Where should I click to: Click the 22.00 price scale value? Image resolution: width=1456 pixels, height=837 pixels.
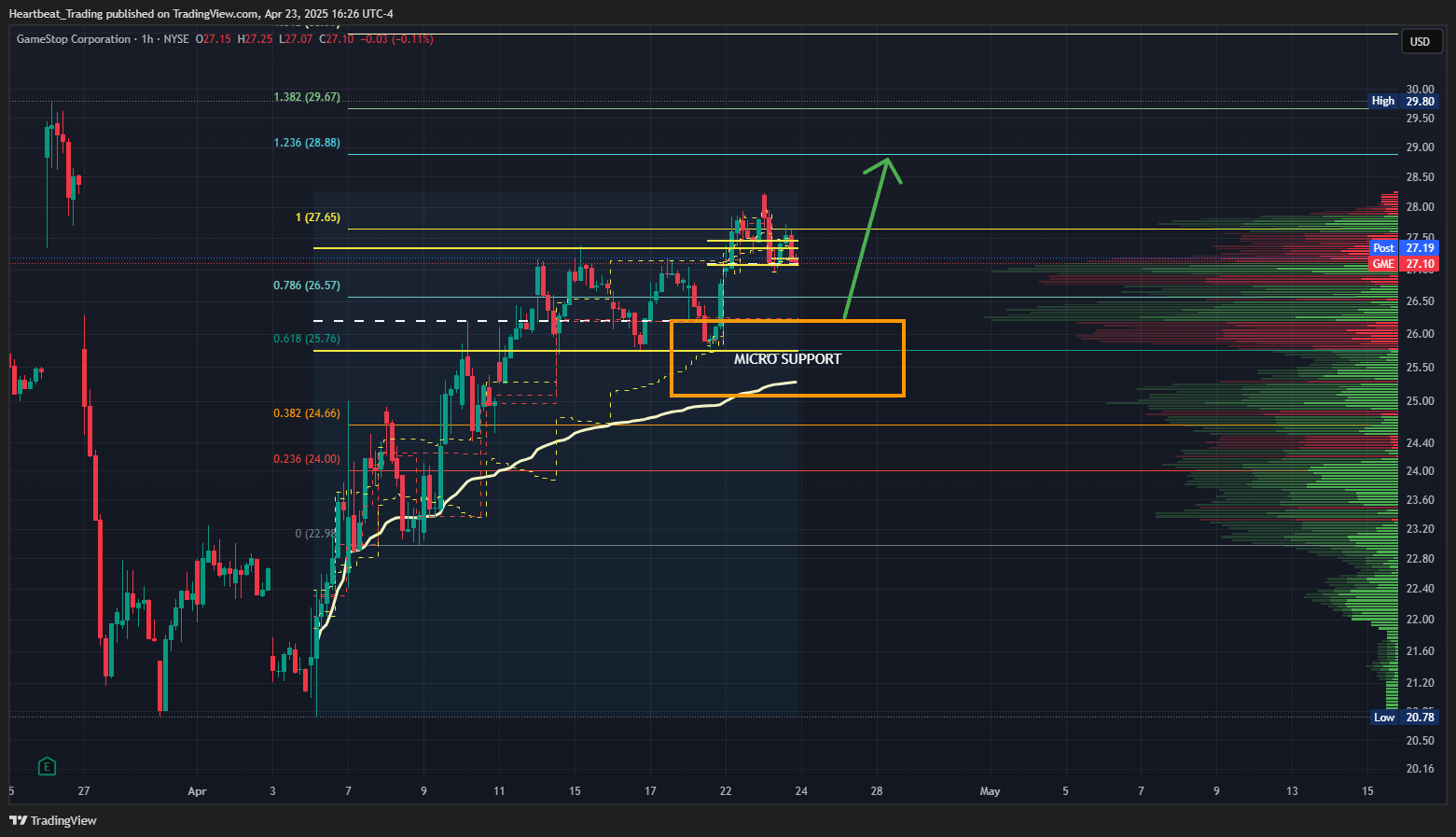click(1420, 620)
